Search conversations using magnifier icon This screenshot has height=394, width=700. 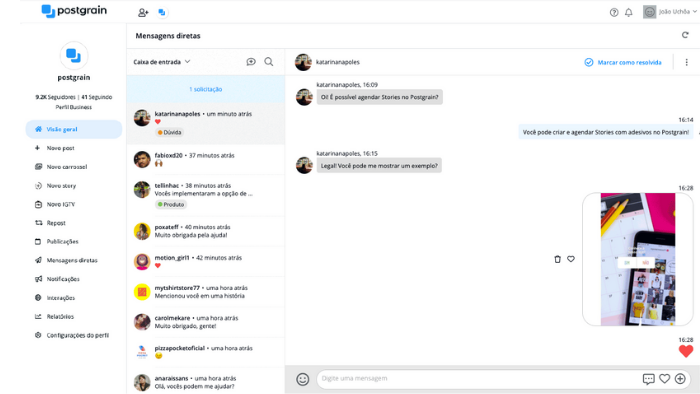pos(269,62)
